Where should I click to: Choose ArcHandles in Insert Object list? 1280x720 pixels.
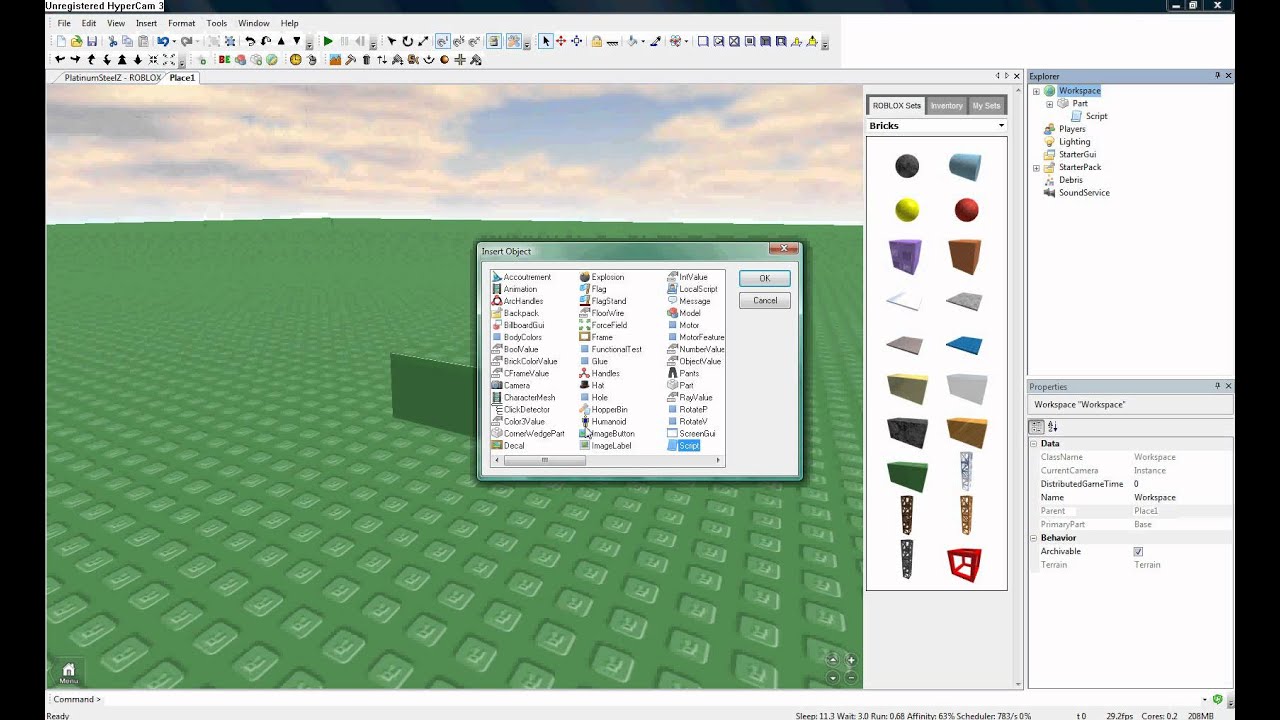pyautogui.click(x=517, y=301)
